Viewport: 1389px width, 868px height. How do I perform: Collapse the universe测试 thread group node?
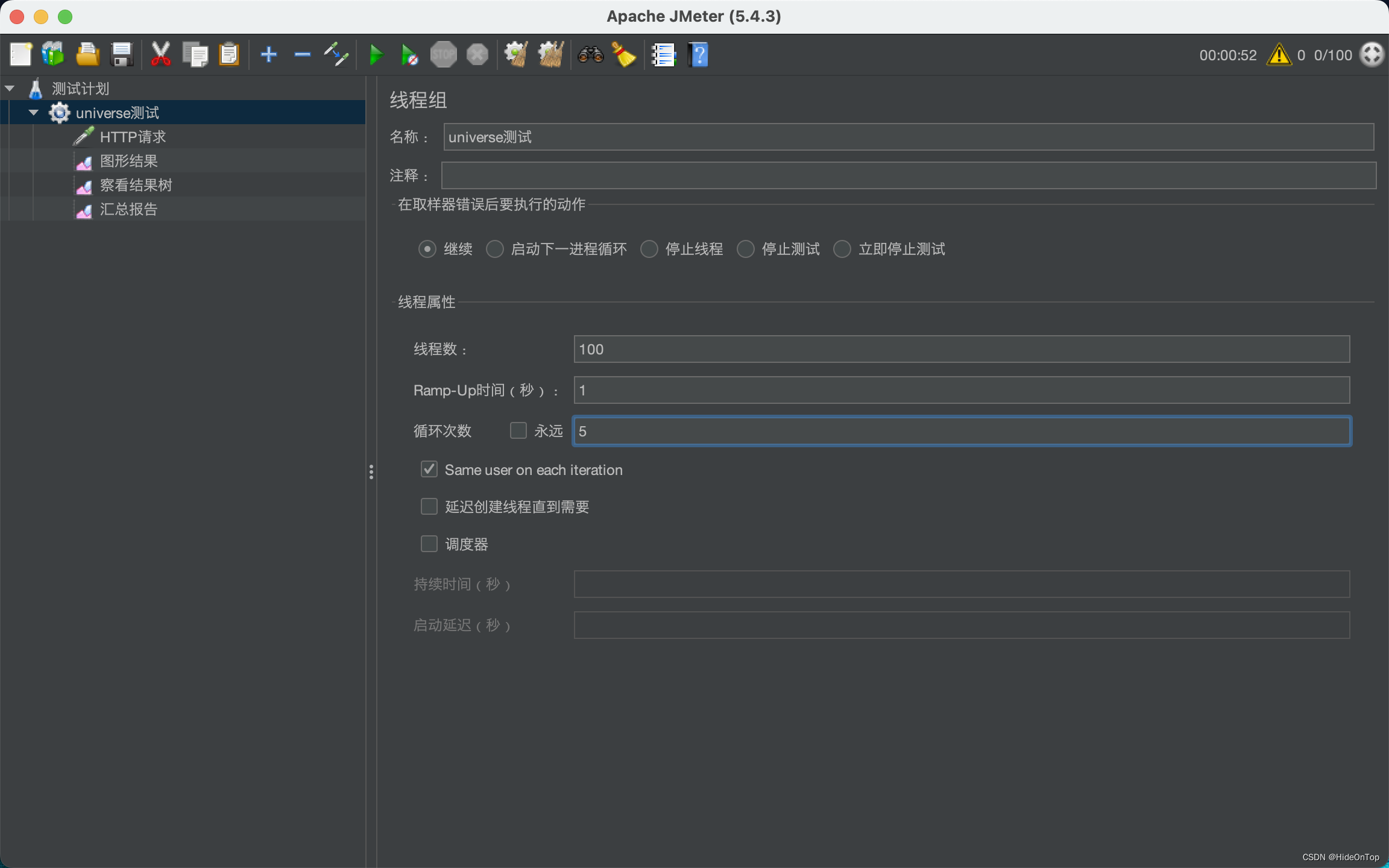[x=34, y=113]
